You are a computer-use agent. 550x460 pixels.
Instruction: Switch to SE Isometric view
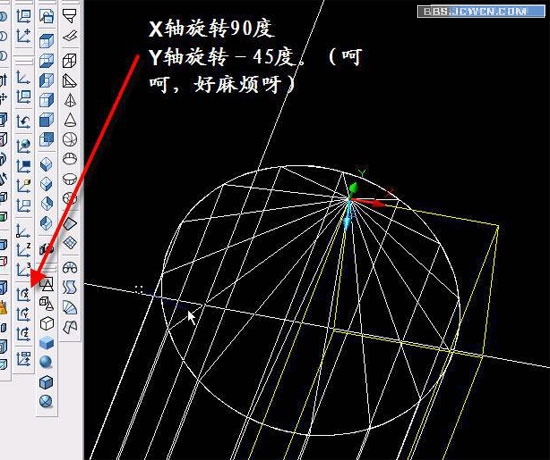46,184
